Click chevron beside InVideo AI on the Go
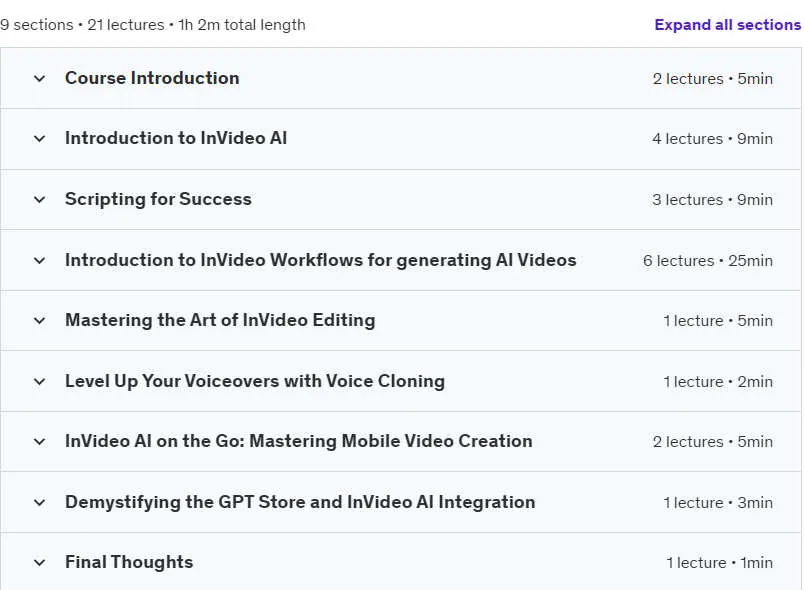805x590 pixels. pos(40,442)
